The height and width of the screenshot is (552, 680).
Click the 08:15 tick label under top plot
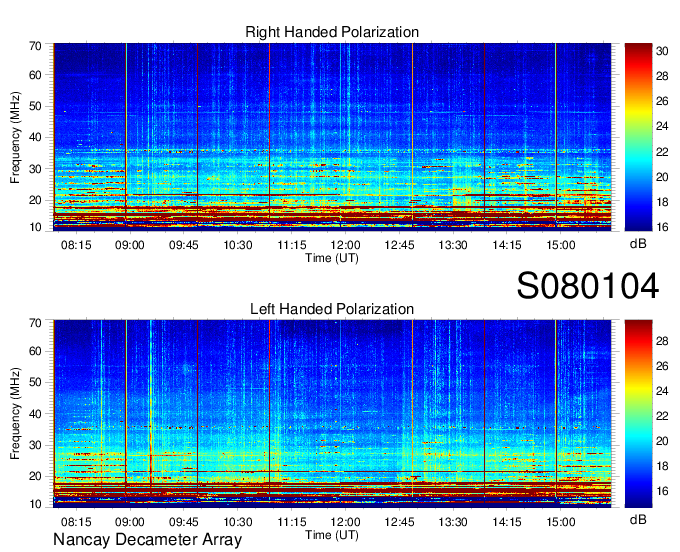click(76, 245)
